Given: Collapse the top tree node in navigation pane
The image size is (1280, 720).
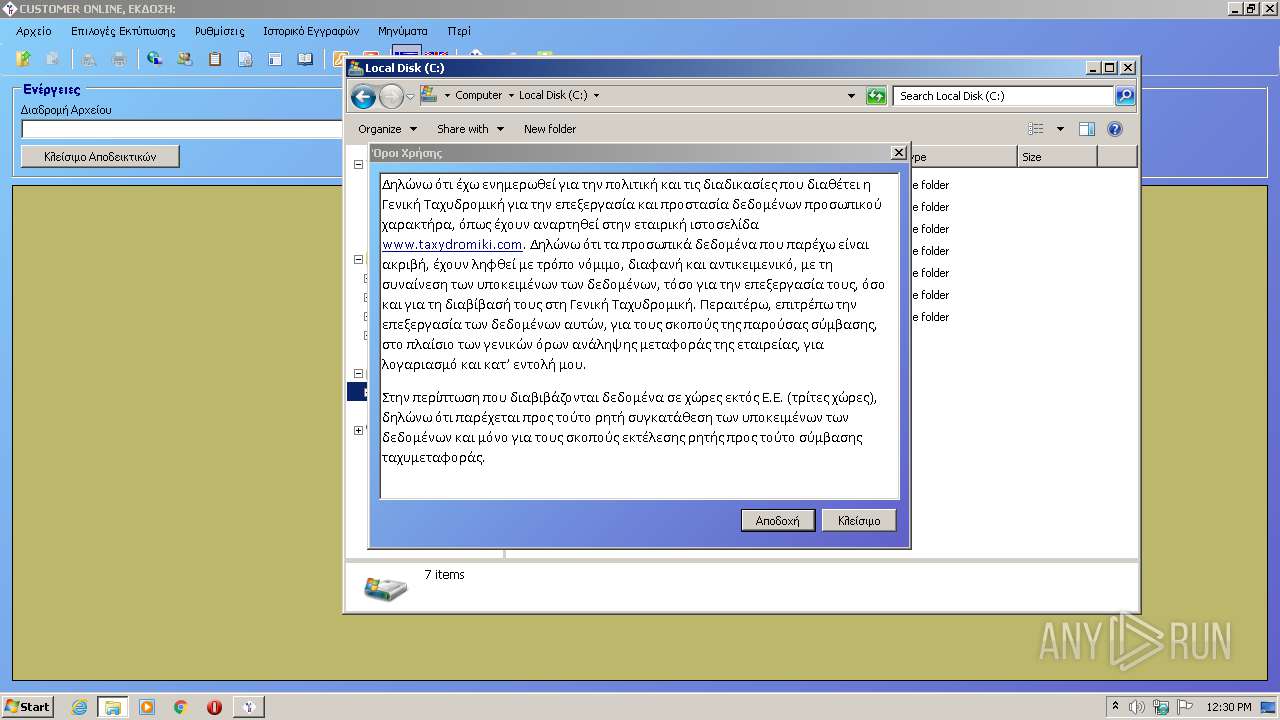Looking at the screenshot, I should click(x=359, y=164).
